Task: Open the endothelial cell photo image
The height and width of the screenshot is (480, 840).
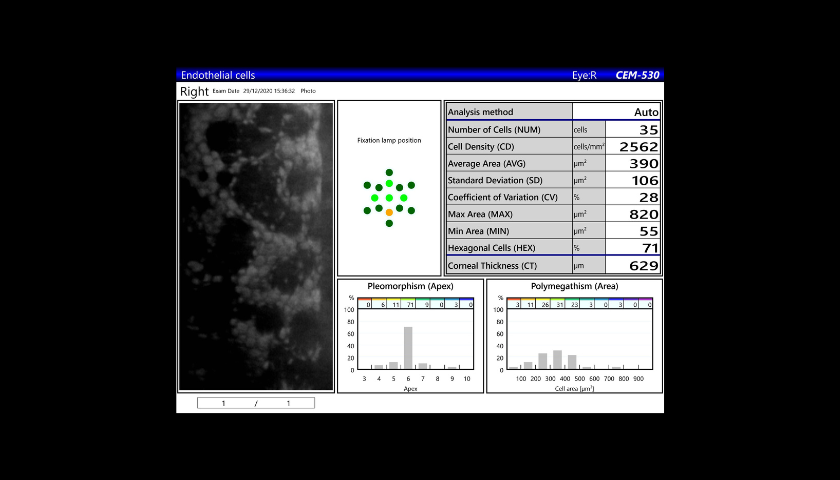Action: [x=256, y=246]
